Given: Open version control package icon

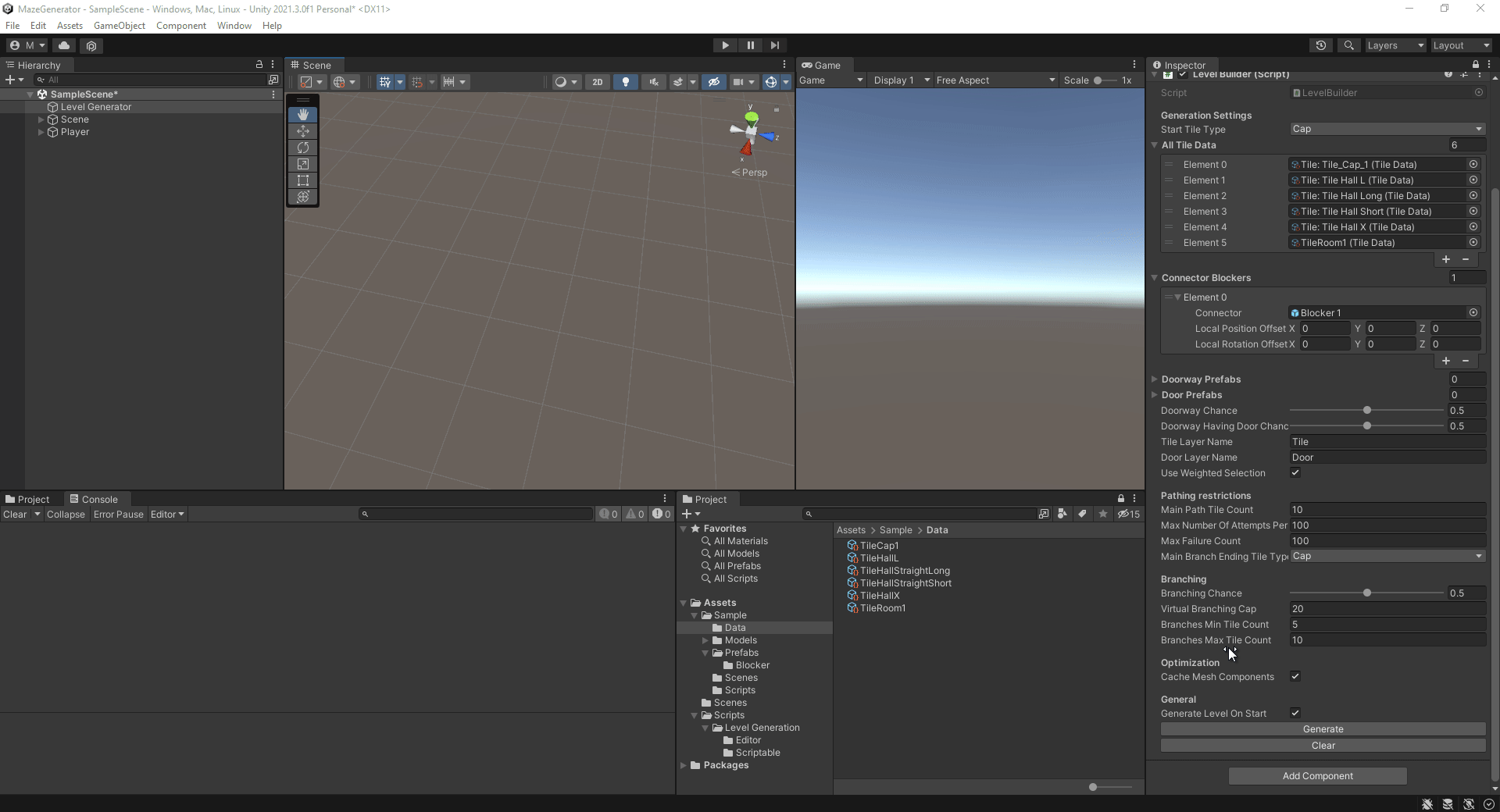Looking at the screenshot, I should click(x=91, y=45).
